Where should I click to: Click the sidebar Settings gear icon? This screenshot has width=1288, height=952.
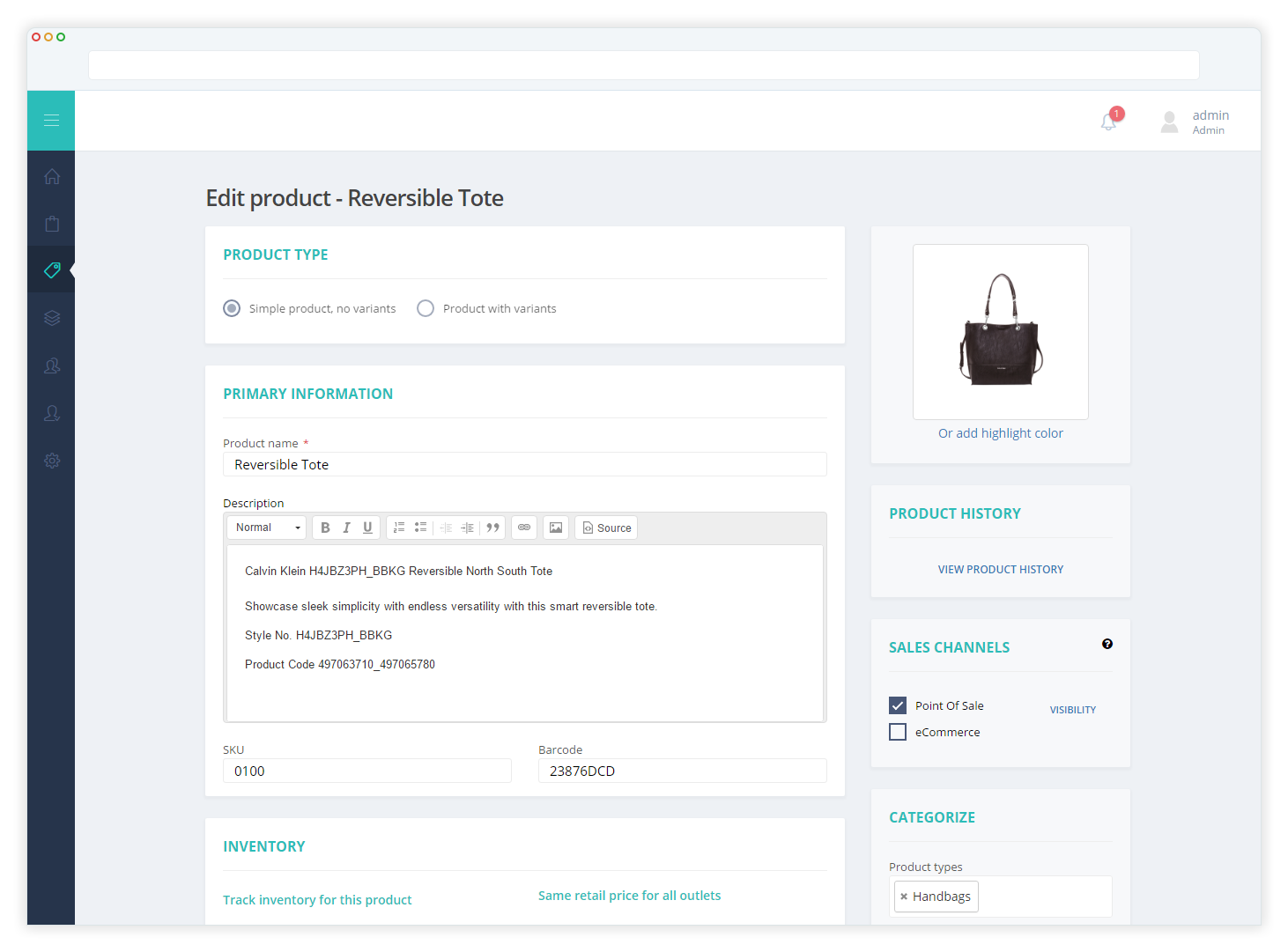[51, 461]
